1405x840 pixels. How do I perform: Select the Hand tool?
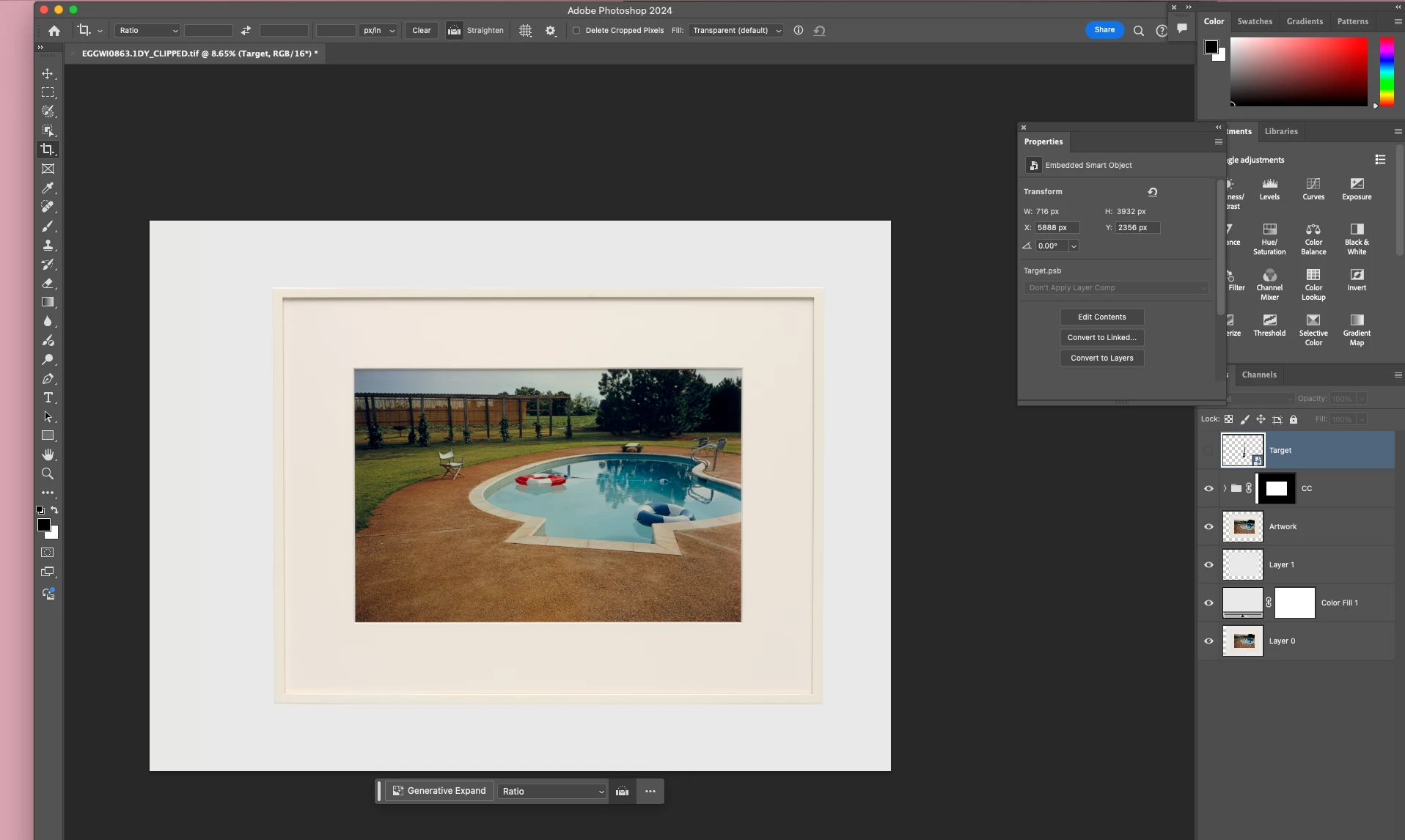(48, 455)
